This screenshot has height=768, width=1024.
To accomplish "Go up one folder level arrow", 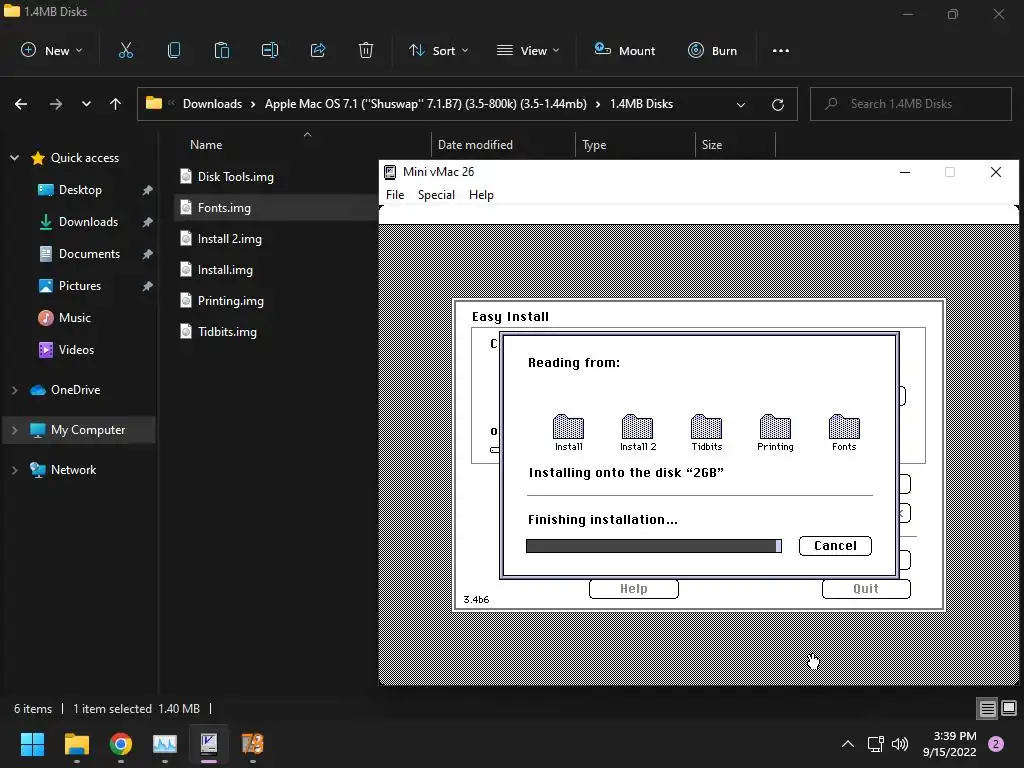I will [116, 104].
